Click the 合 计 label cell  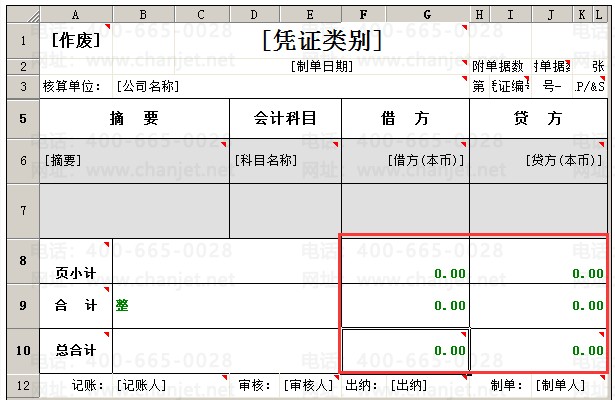(76, 306)
